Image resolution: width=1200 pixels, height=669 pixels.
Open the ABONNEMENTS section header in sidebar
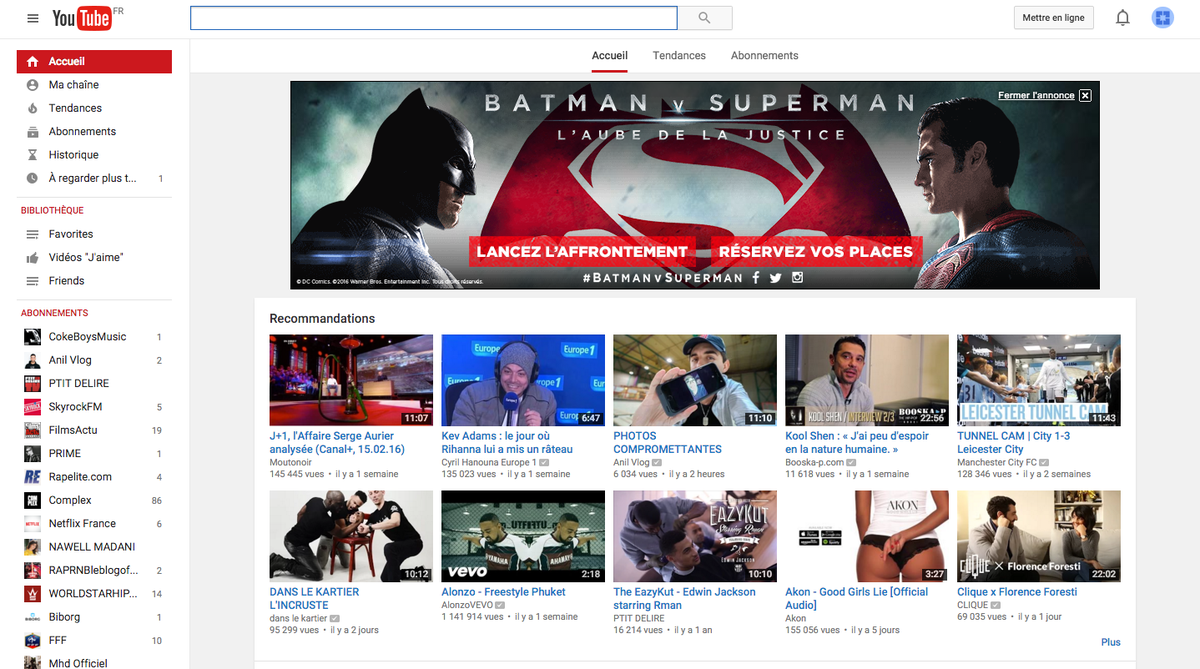(55, 313)
